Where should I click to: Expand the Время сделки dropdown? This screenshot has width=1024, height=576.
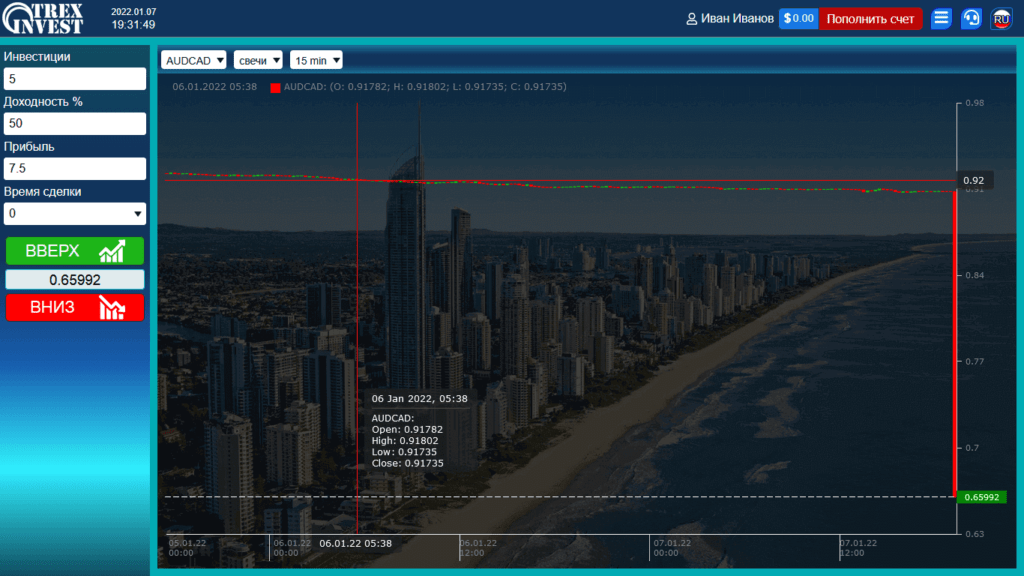click(75, 214)
